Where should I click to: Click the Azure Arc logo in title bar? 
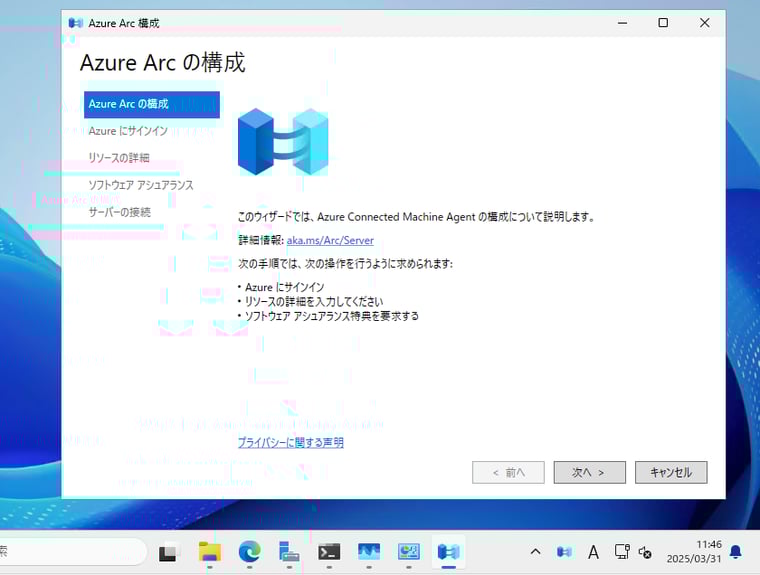coord(75,23)
